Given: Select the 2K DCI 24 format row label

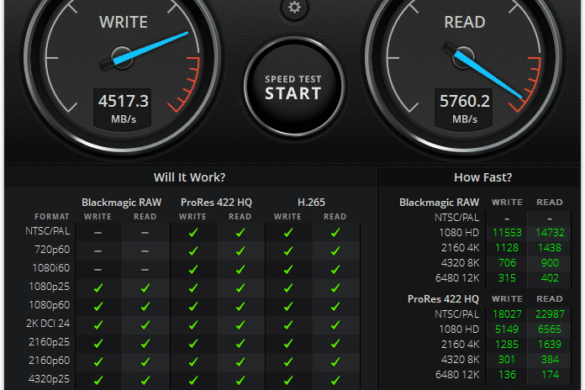Looking at the screenshot, I should click(x=48, y=323).
